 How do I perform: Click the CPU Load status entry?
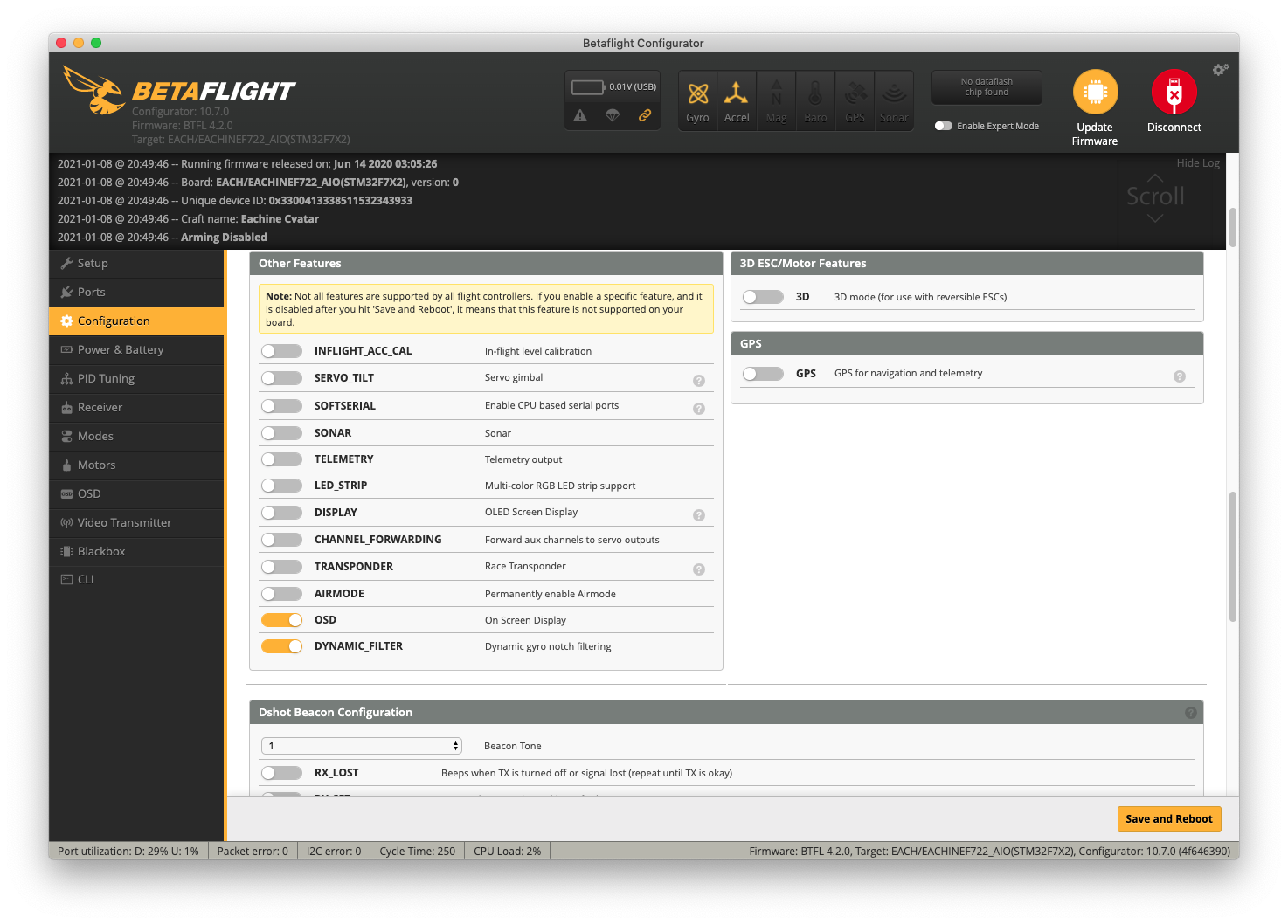(x=507, y=851)
